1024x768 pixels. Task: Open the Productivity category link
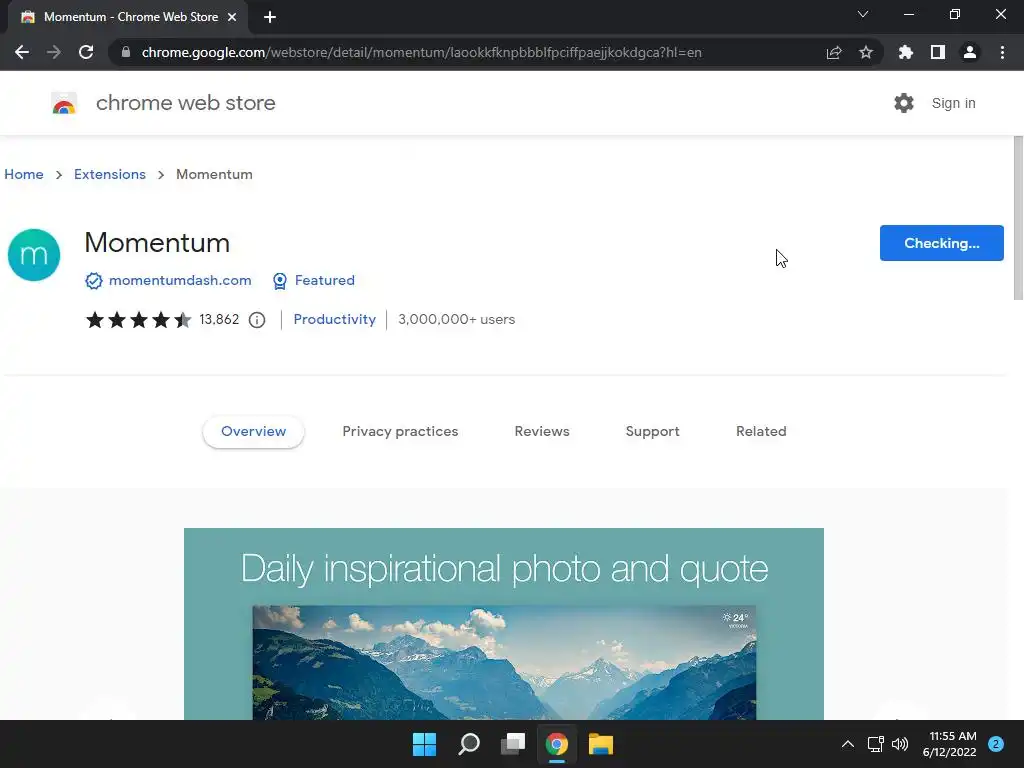(334, 319)
